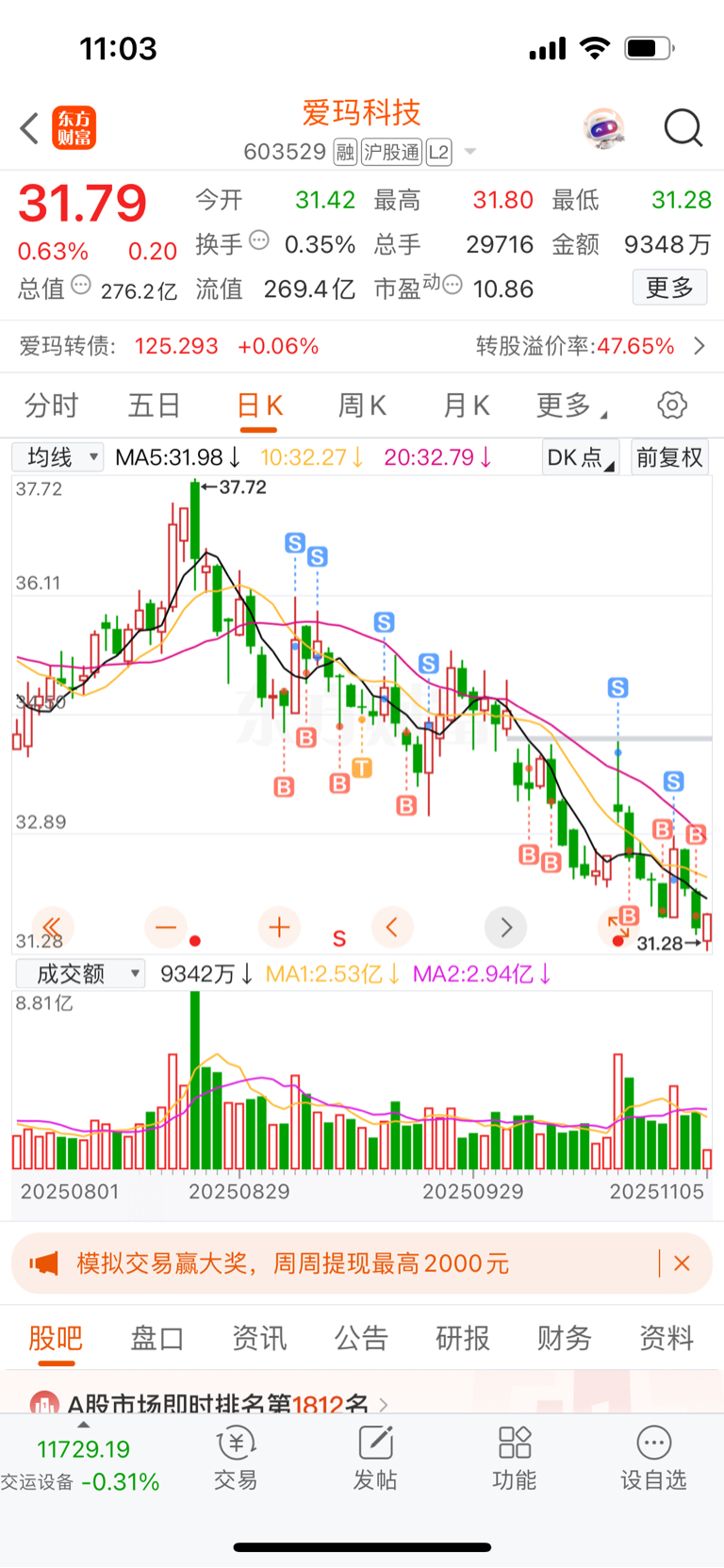Image resolution: width=724 pixels, height=1568 pixels.
Task: Tap 设自选 add-to-watchlist icon
Action: click(x=653, y=1458)
